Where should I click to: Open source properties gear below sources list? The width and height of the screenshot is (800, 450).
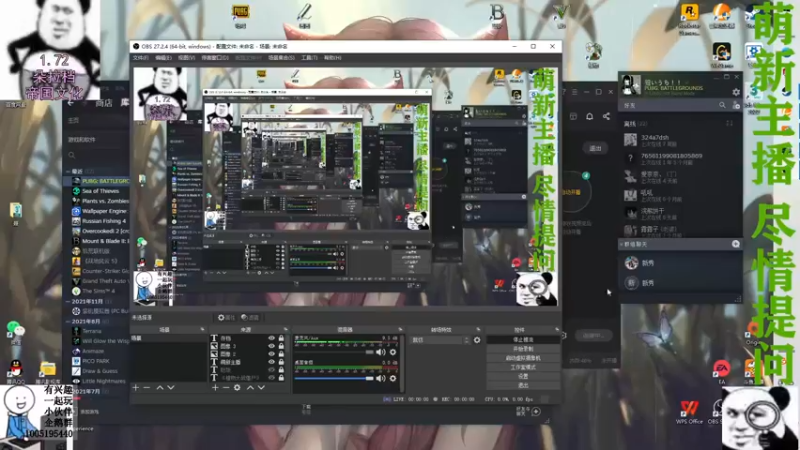(237, 388)
